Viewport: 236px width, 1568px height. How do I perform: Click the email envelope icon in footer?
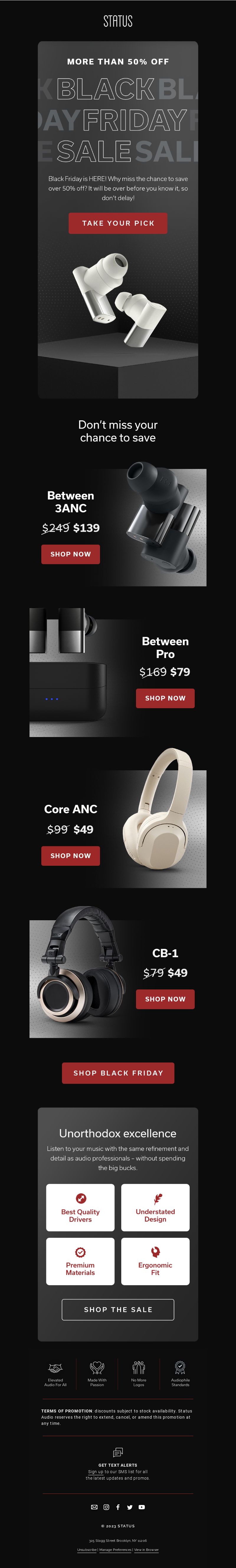click(94, 1507)
